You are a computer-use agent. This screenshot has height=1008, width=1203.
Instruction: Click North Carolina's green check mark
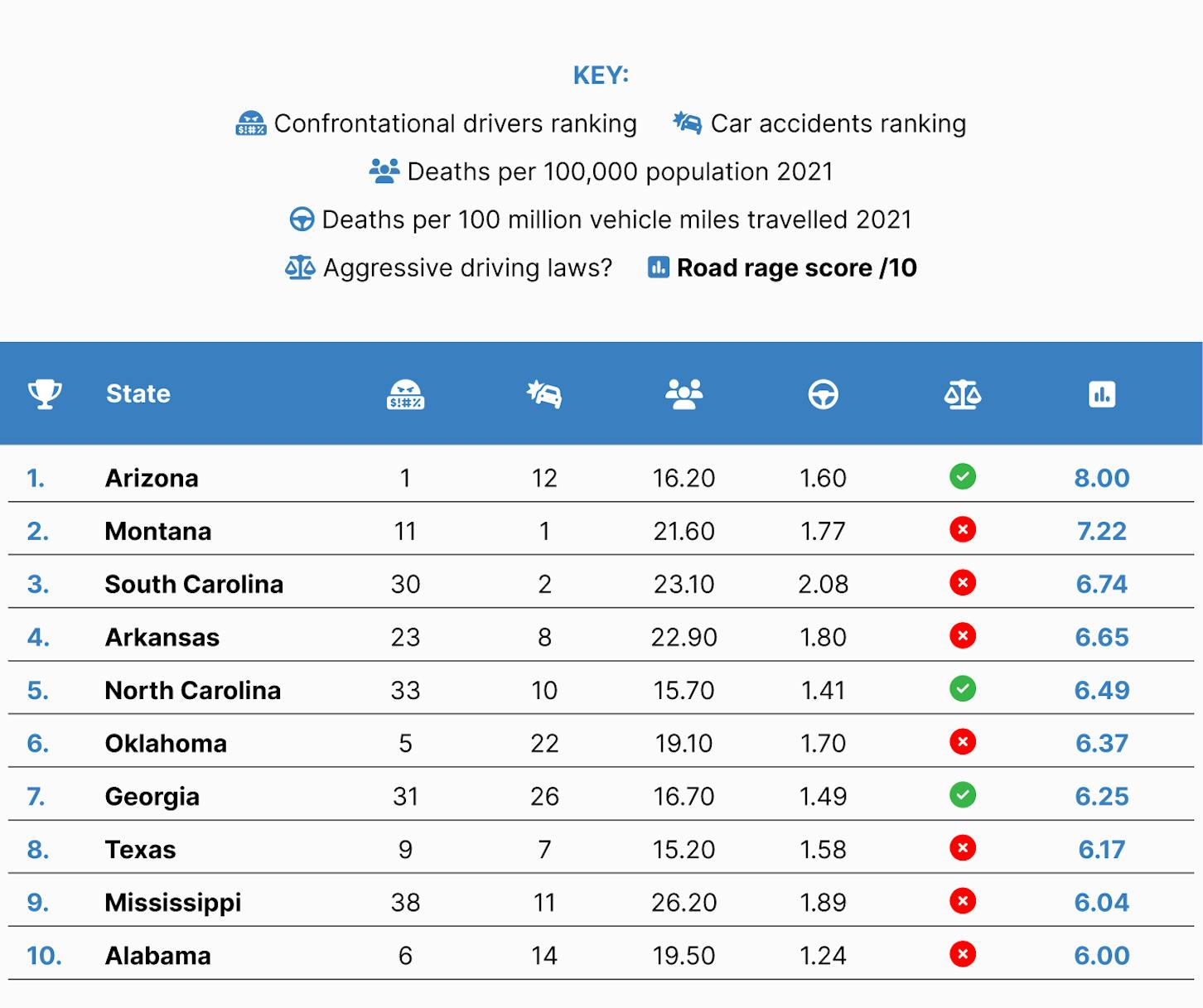tap(963, 689)
